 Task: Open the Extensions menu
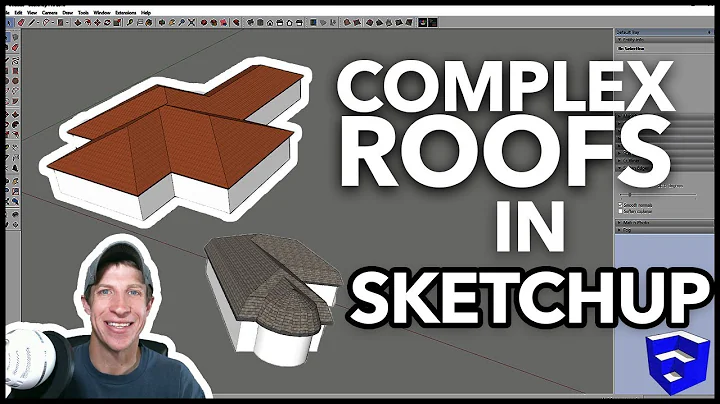[x=125, y=12]
